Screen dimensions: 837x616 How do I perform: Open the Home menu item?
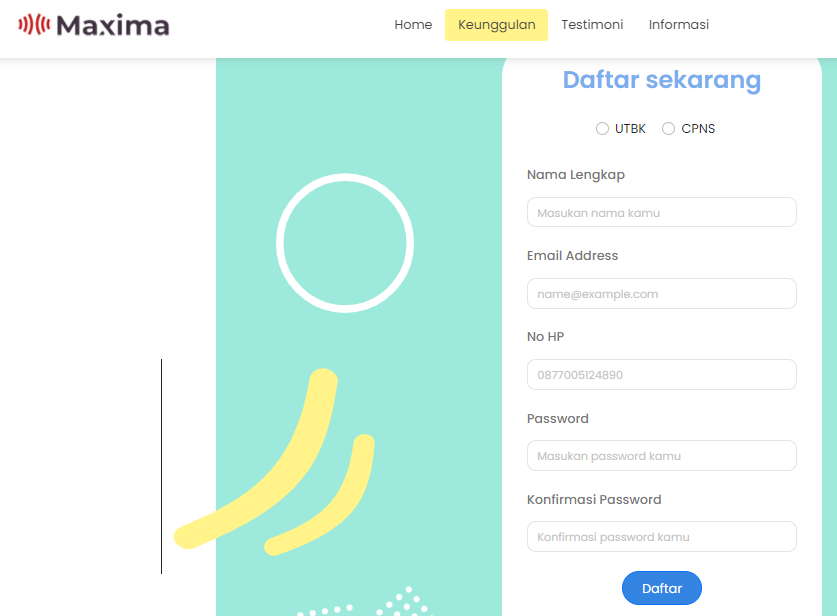coord(413,25)
